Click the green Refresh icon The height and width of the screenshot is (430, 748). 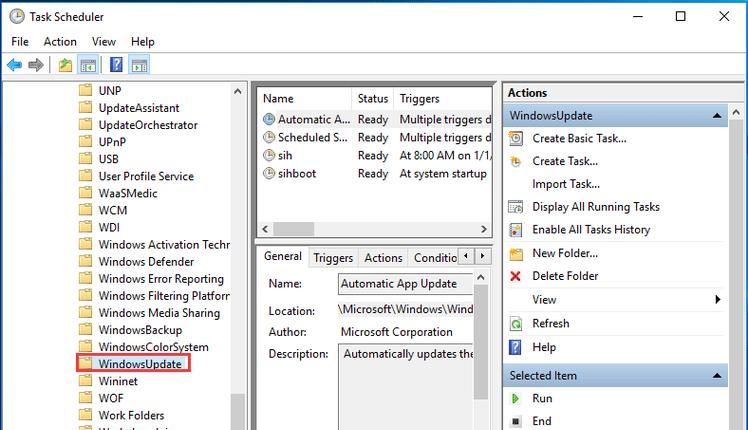[516, 324]
